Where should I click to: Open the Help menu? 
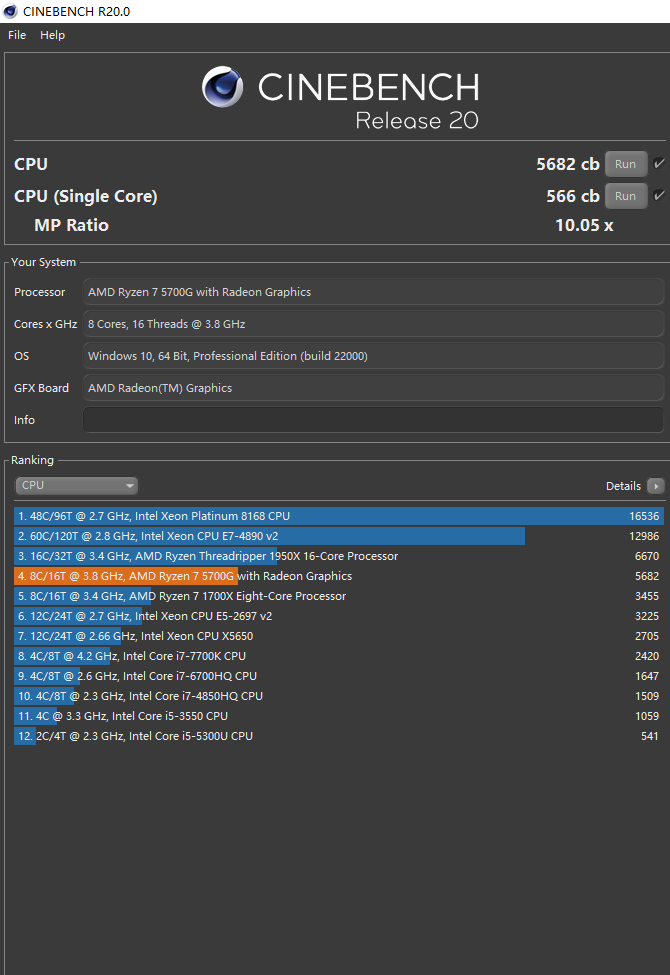click(52, 35)
